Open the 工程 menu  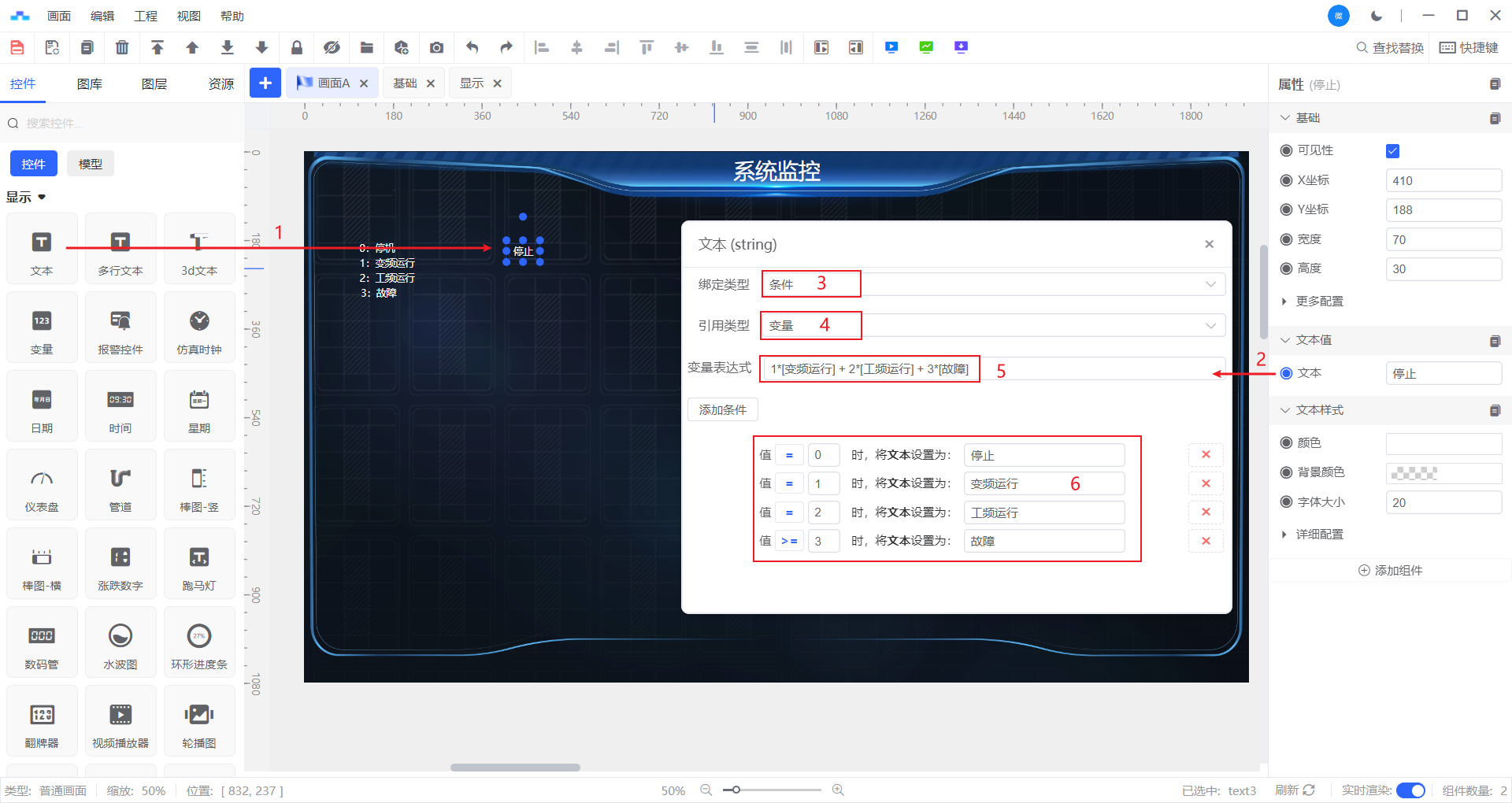146,16
